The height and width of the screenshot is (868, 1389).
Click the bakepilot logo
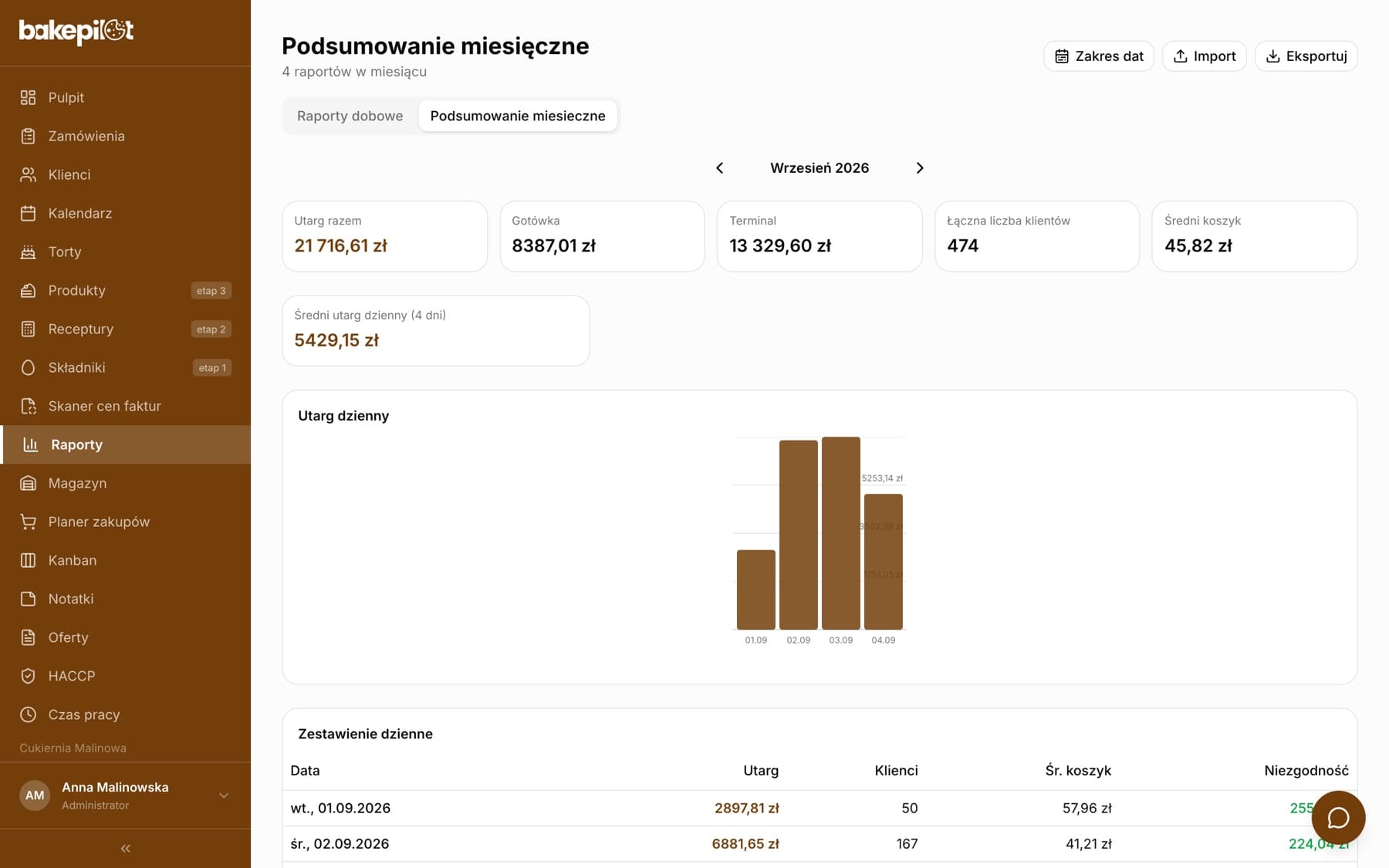pos(76,31)
